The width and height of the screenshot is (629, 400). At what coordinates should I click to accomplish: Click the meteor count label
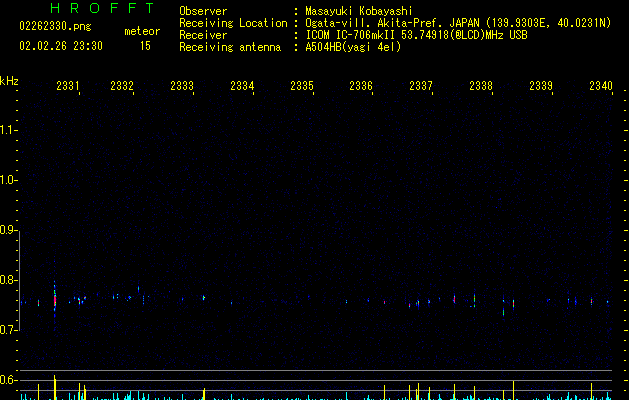click(x=142, y=31)
